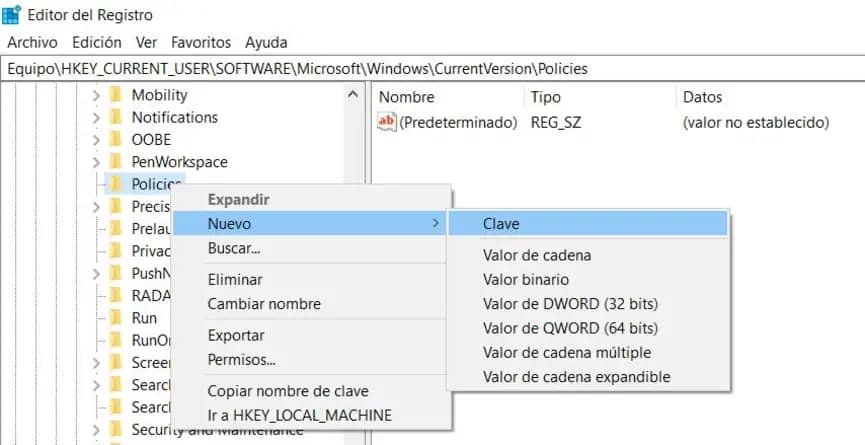Choose Ir a HKEY_LOCAL_MACHINE
Image resolution: width=865 pixels, height=445 pixels.
tap(311, 415)
